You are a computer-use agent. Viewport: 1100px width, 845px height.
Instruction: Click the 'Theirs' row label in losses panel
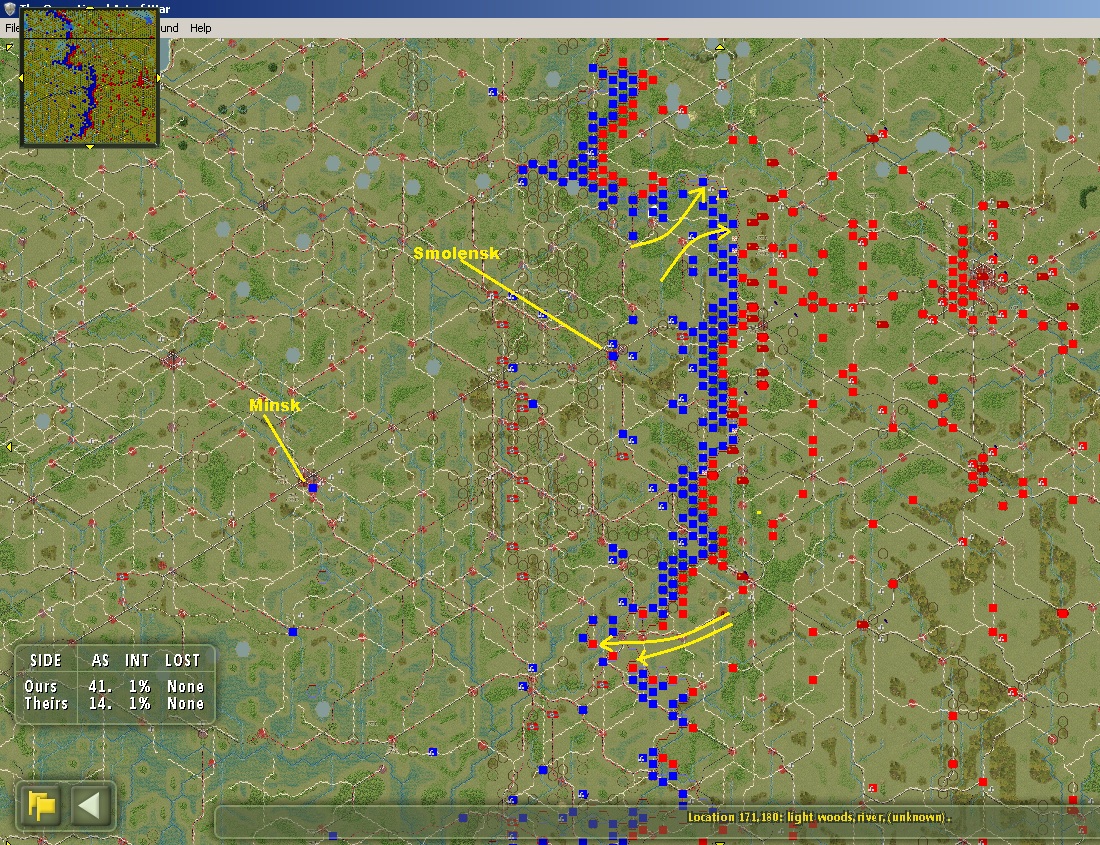[46, 703]
